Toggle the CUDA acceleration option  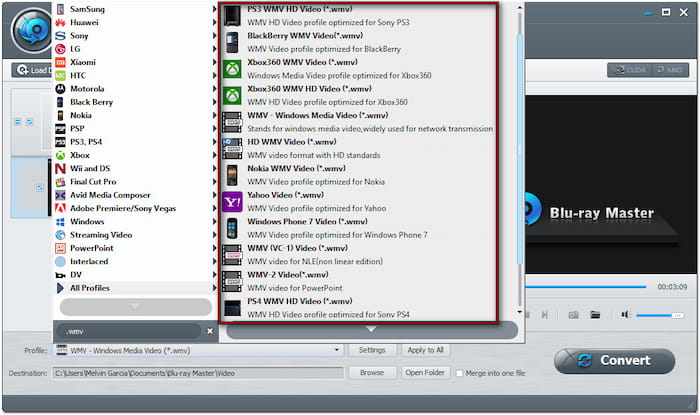(x=628, y=70)
